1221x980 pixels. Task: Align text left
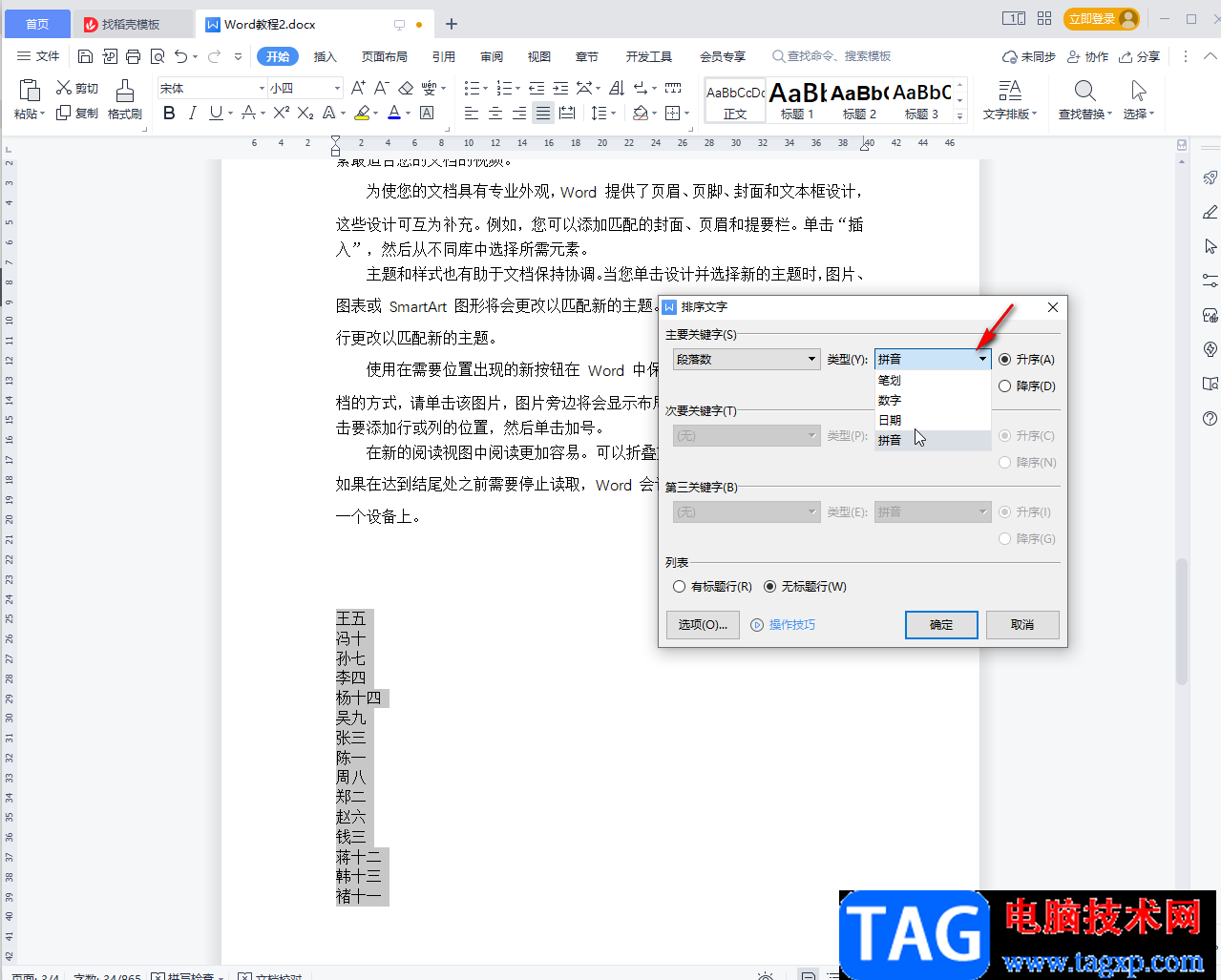[471, 113]
